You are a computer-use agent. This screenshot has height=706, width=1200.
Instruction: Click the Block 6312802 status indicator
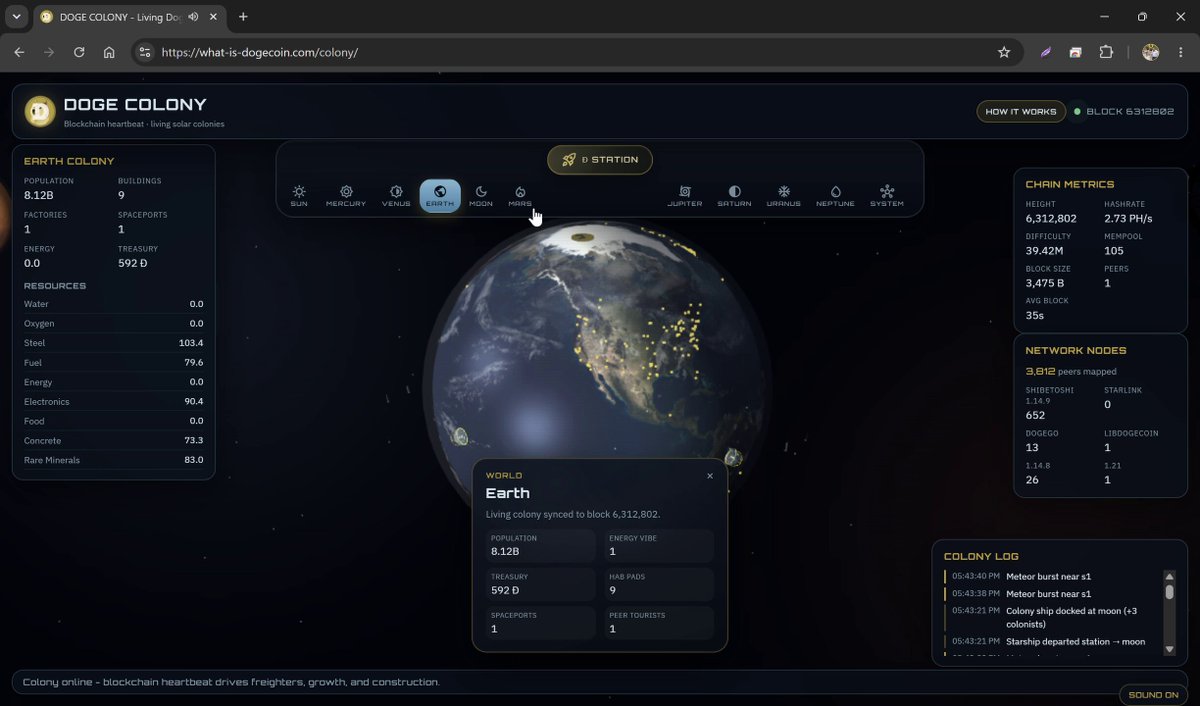[x=1124, y=111]
